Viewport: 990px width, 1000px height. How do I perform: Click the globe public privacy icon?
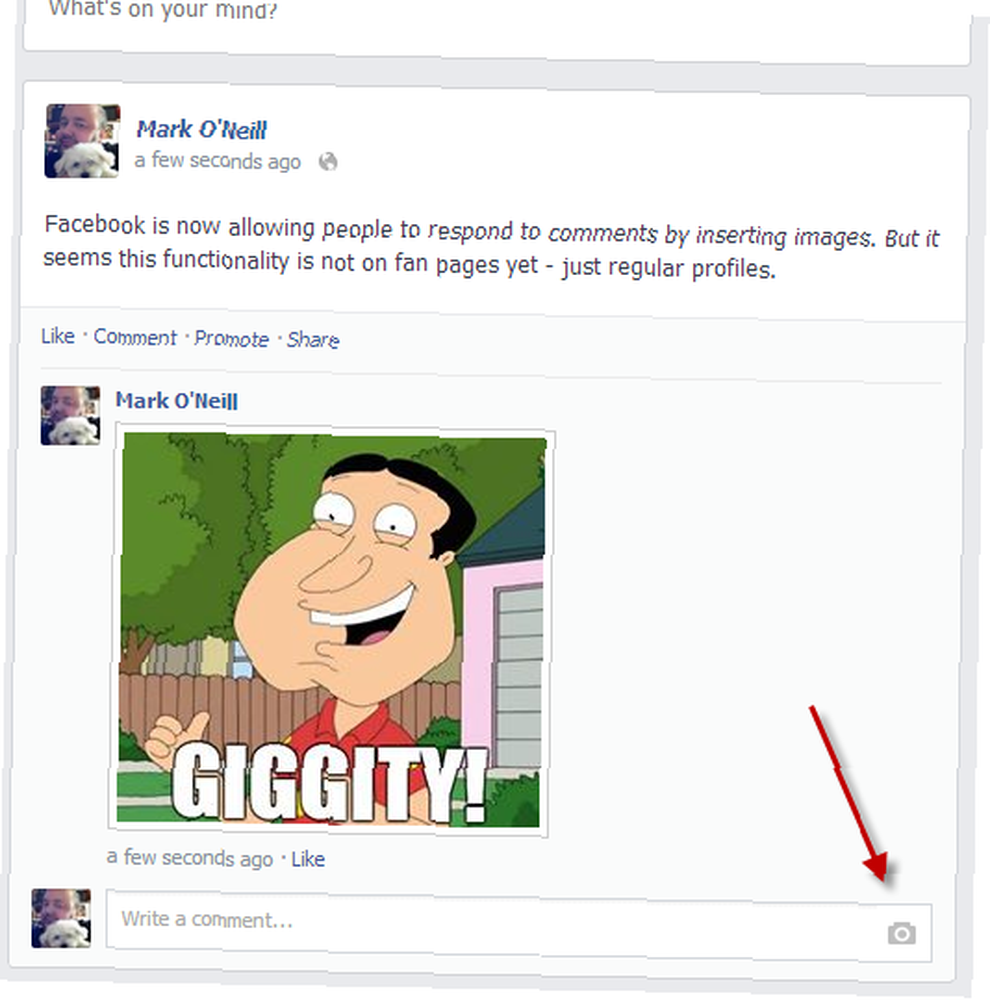tap(328, 162)
